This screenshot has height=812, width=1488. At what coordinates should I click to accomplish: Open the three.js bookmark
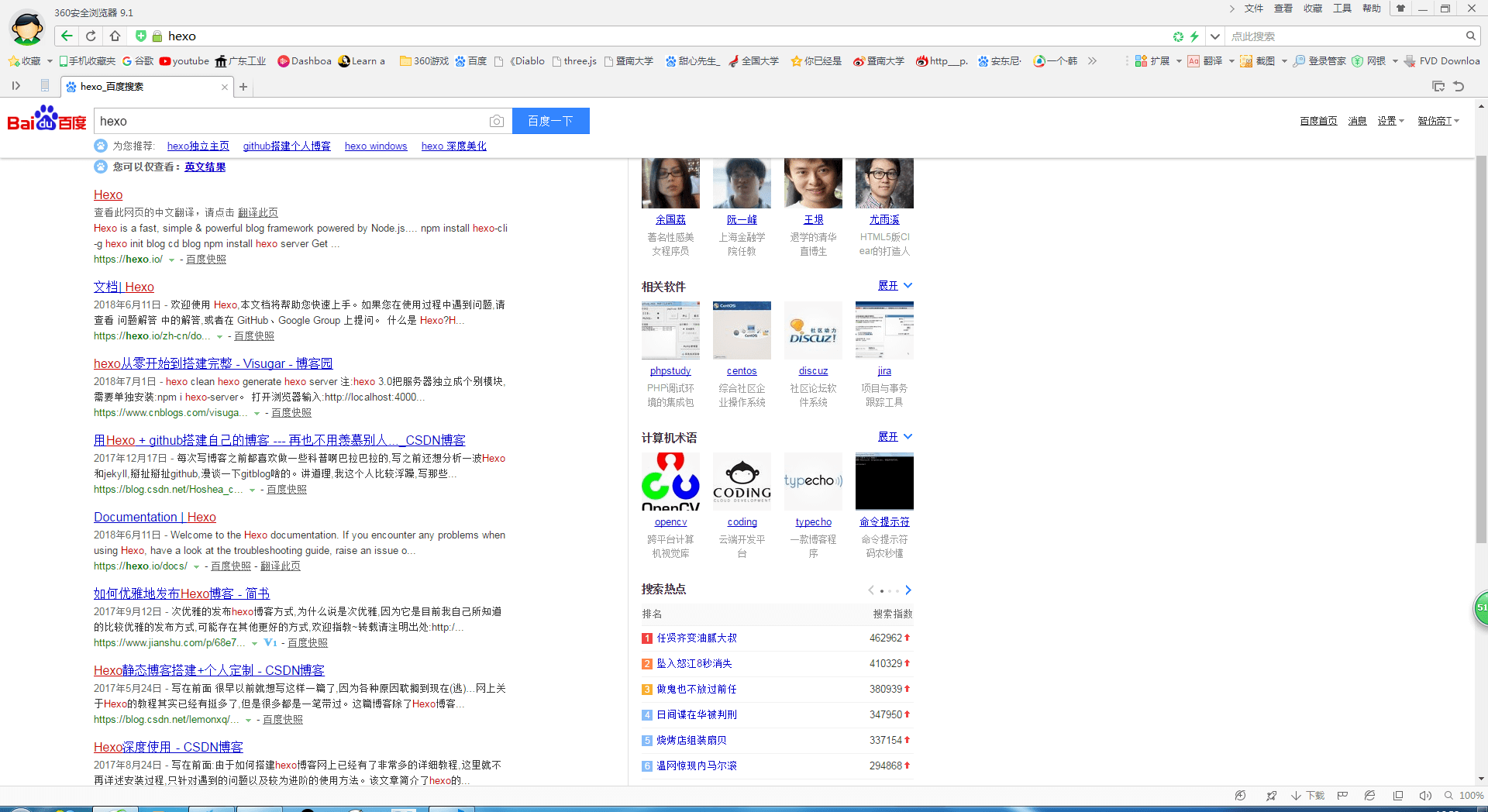(x=574, y=61)
